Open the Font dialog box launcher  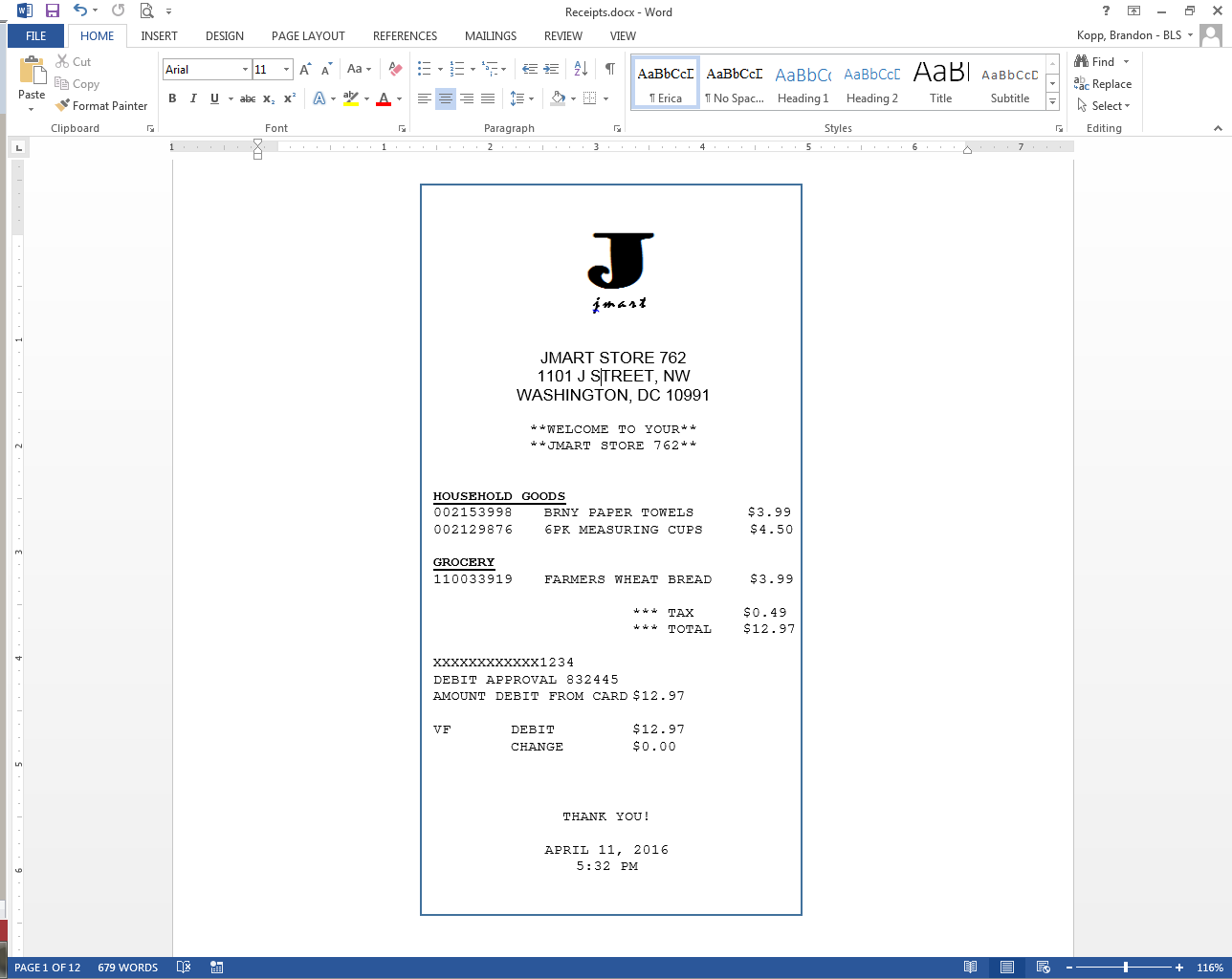[402, 128]
